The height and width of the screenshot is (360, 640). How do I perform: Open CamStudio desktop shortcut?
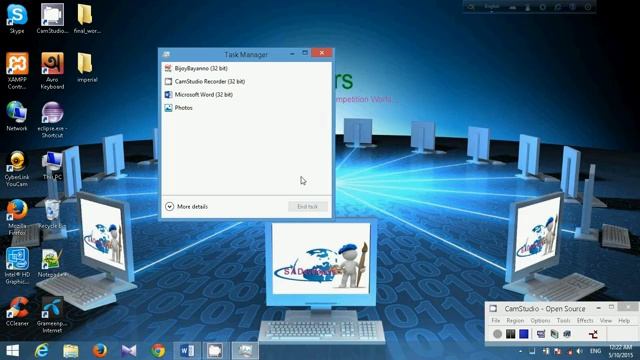click(x=52, y=19)
